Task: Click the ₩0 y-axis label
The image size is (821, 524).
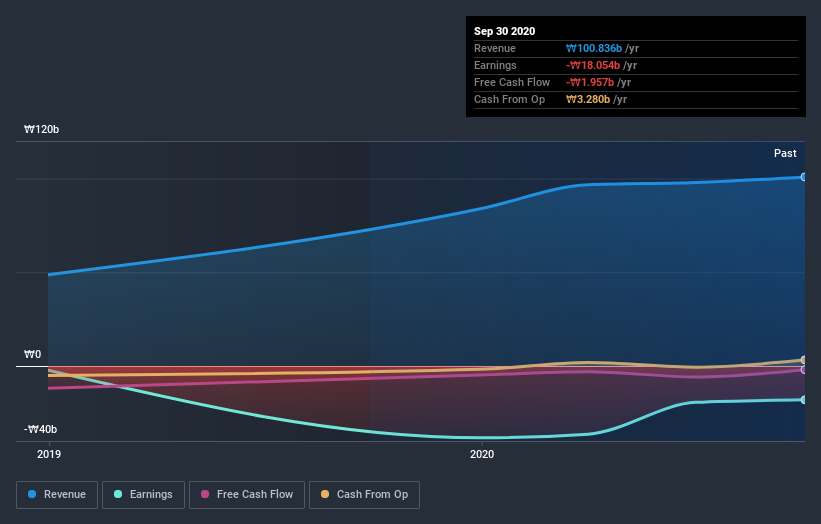Action: 32,354
